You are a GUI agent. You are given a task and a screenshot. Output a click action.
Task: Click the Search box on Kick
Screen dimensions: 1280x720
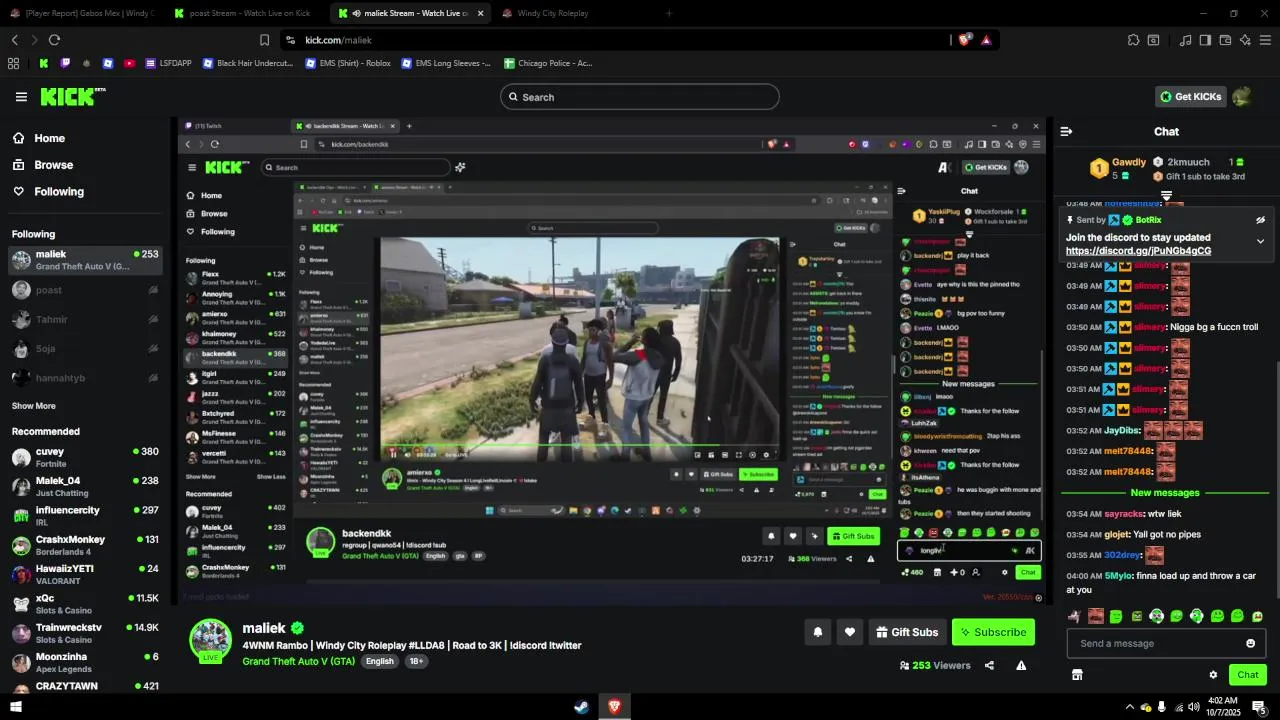click(640, 97)
